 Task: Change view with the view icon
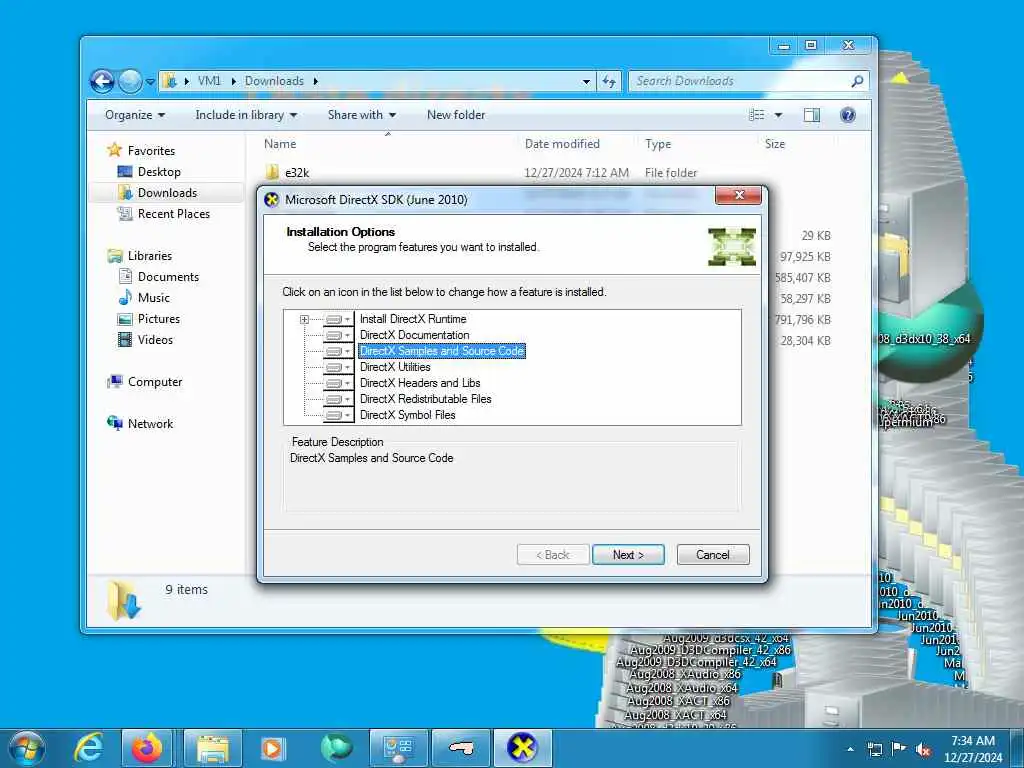[757, 115]
